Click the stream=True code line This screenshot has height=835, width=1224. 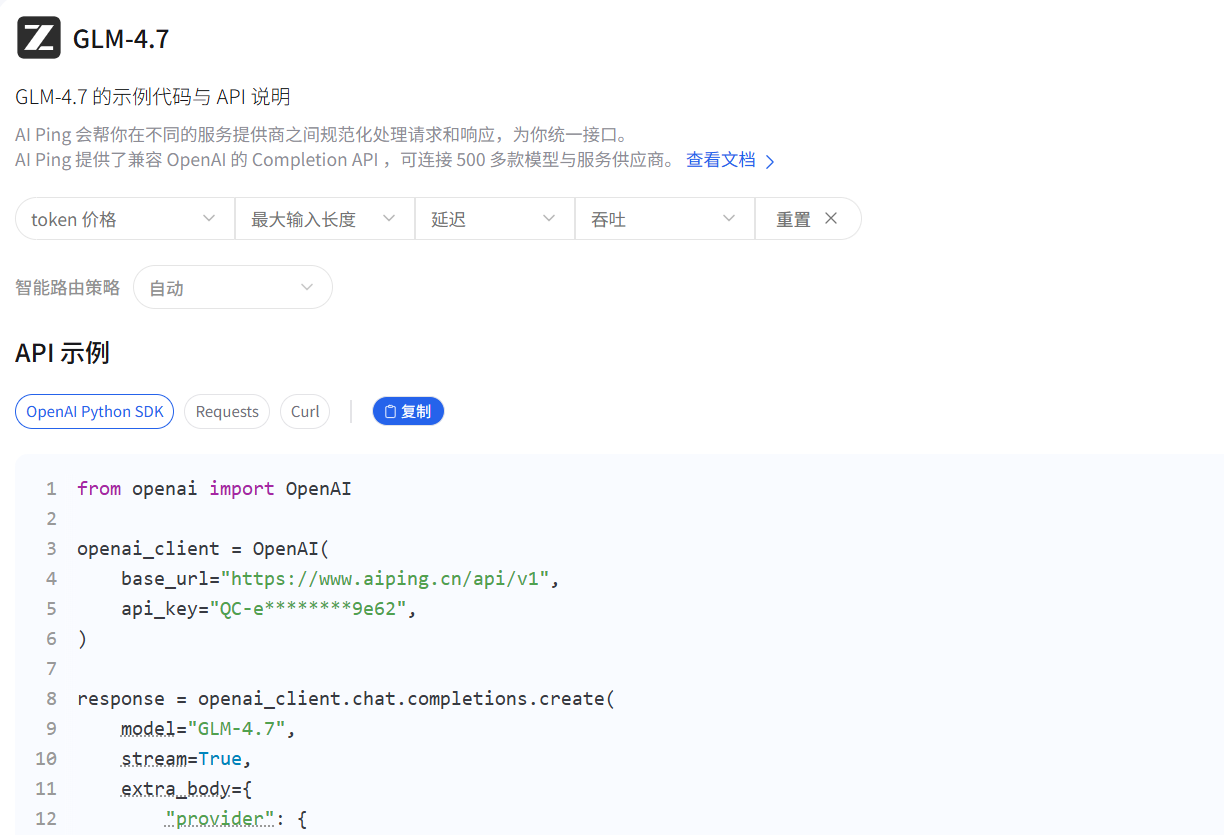pyautogui.click(x=186, y=758)
